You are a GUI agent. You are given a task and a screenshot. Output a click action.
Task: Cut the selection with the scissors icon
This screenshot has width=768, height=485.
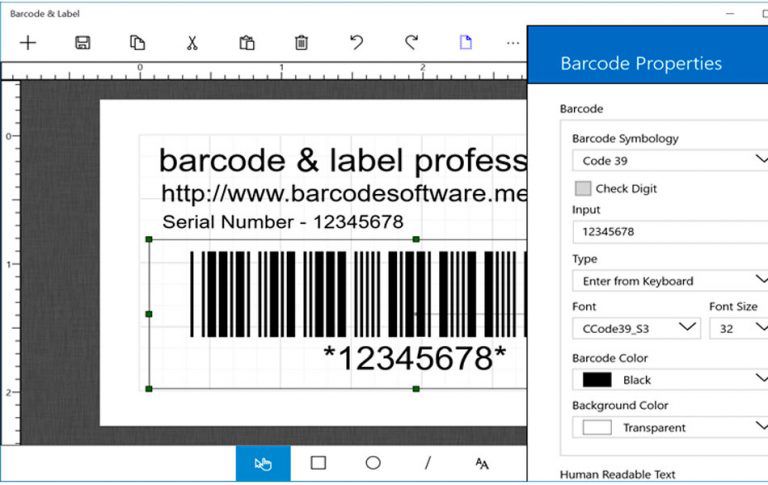(x=192, y=42)
